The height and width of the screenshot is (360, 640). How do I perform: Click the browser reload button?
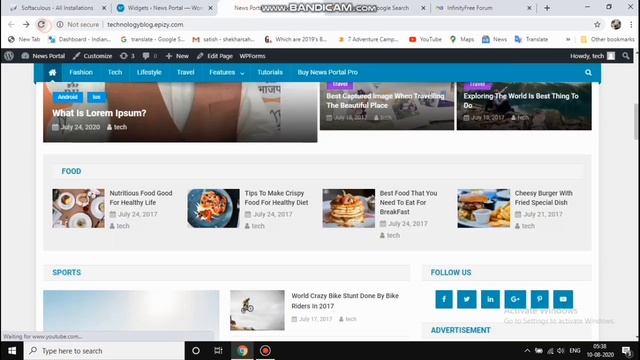coord(41,24)
